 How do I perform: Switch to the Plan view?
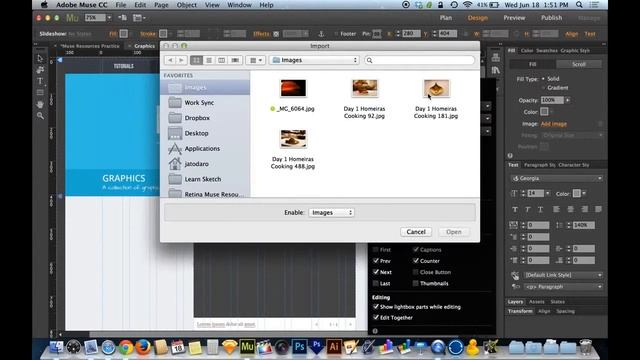pyautogui.click(x=446, y=18)
